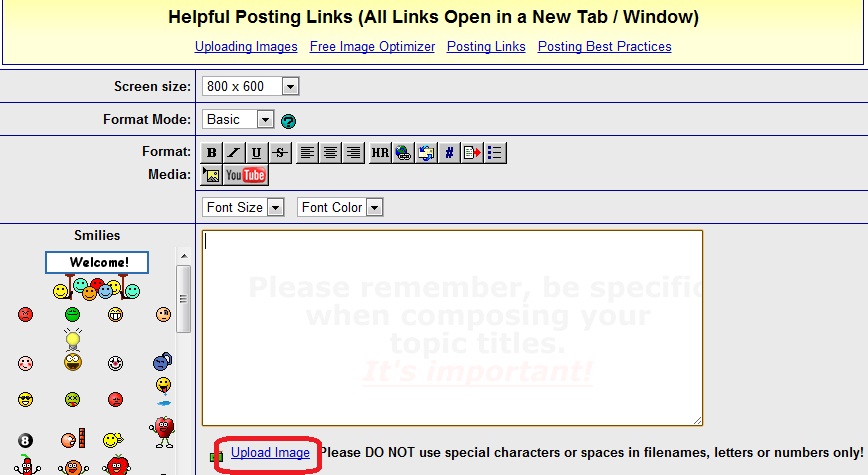Insert a YouTube video

(245, 175)
